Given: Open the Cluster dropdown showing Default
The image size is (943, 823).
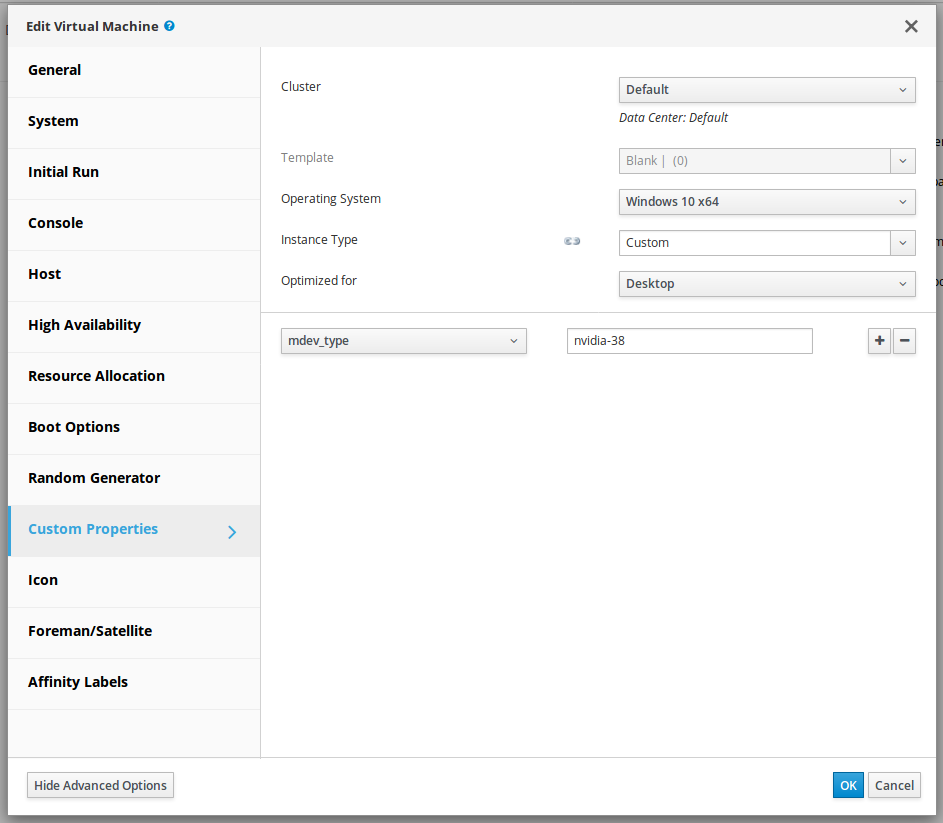Looking at the screenshot, I should click(767, 90).
